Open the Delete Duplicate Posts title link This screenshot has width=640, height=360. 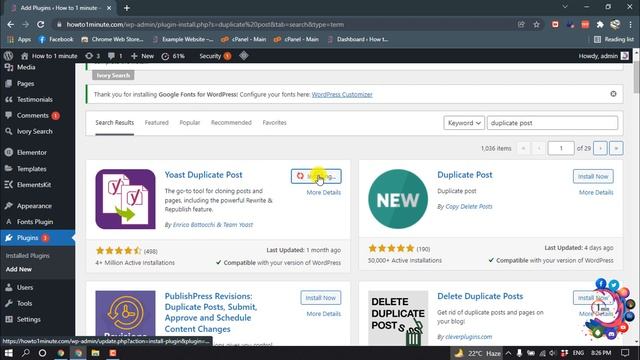pyautogui.click(x=480, y=296)
